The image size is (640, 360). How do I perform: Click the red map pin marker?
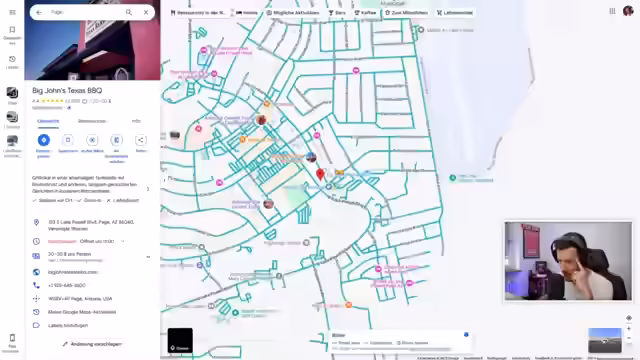click(x=320, y=174)
